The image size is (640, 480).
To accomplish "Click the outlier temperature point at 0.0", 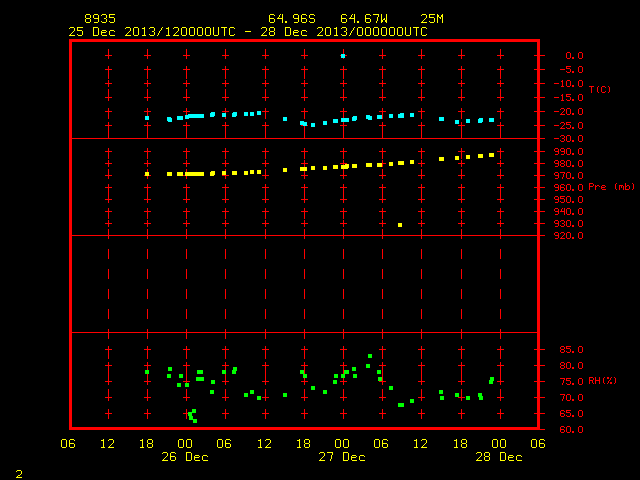I will coord(343,56).
